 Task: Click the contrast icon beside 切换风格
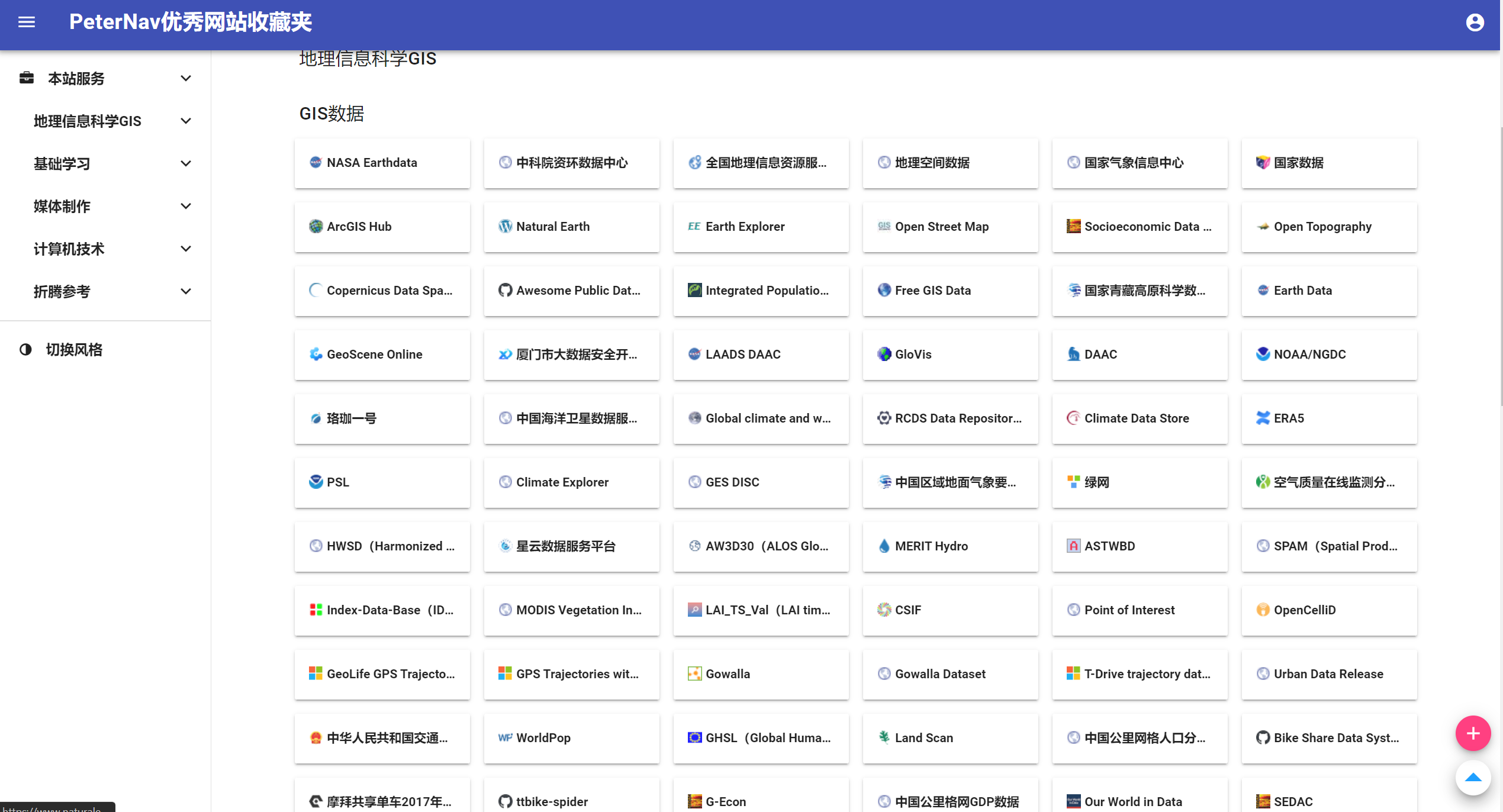[25, 350]
